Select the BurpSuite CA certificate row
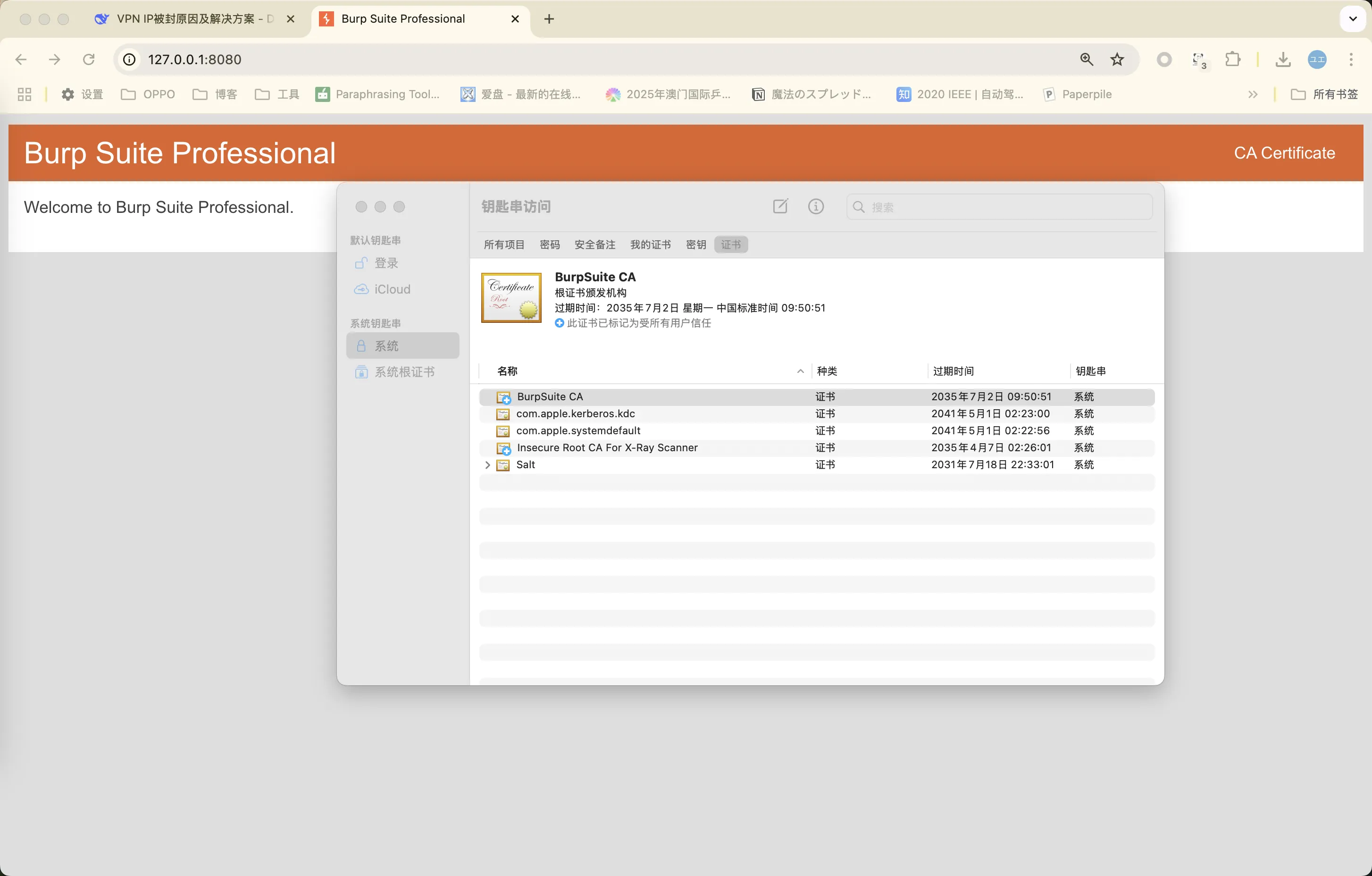The image size is (1372, 876). tap(817, 396)
